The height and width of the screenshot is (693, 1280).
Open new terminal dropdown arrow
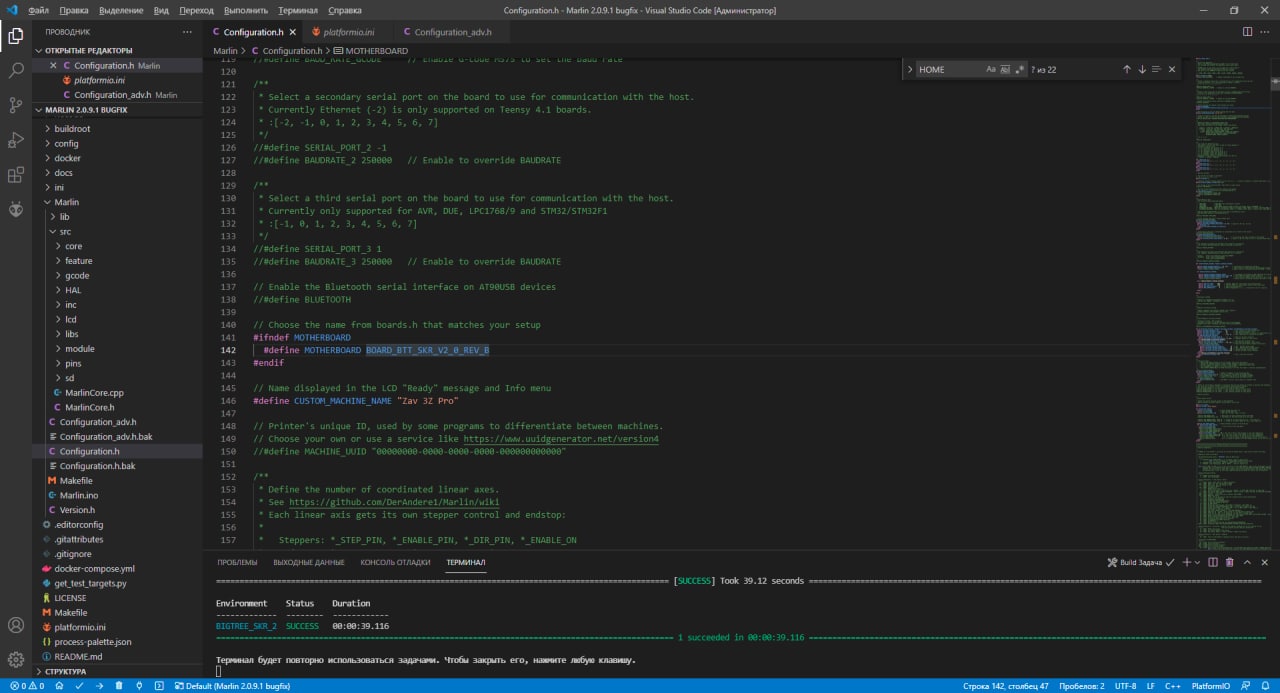[x=1197, y=562]
